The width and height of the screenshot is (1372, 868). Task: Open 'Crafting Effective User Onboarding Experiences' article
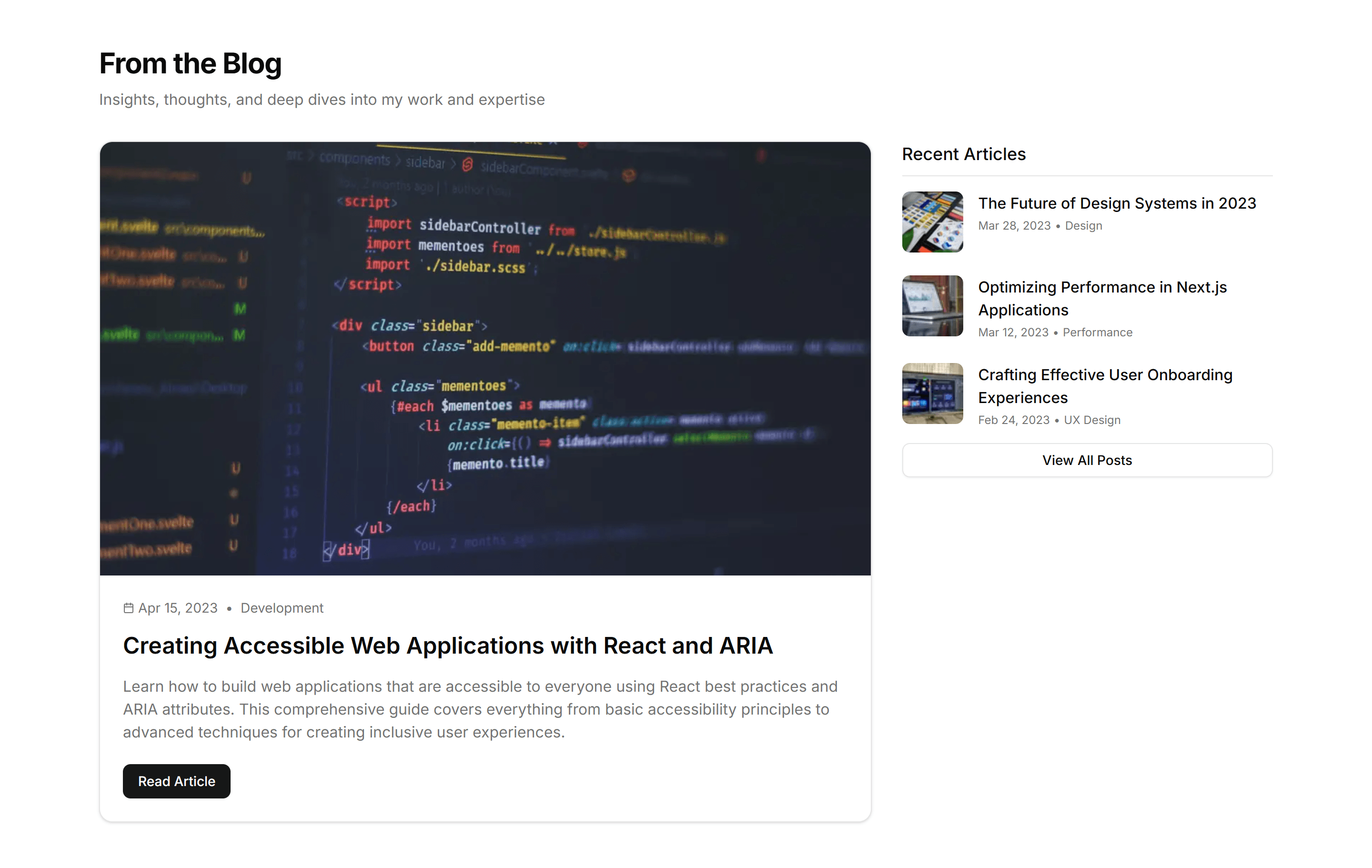click(1105, 386)
